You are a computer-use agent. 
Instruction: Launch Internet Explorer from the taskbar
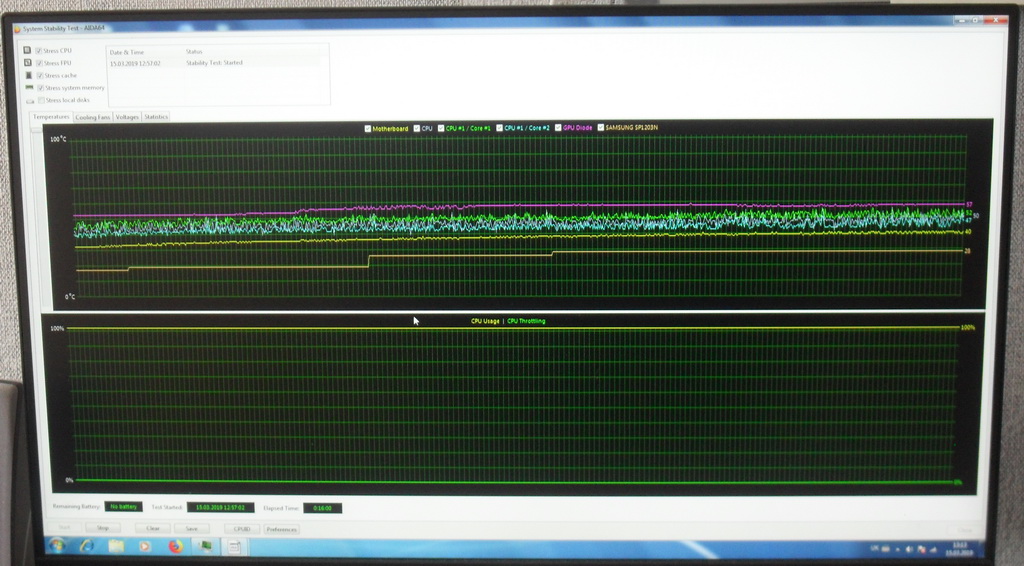pos(86,545)
